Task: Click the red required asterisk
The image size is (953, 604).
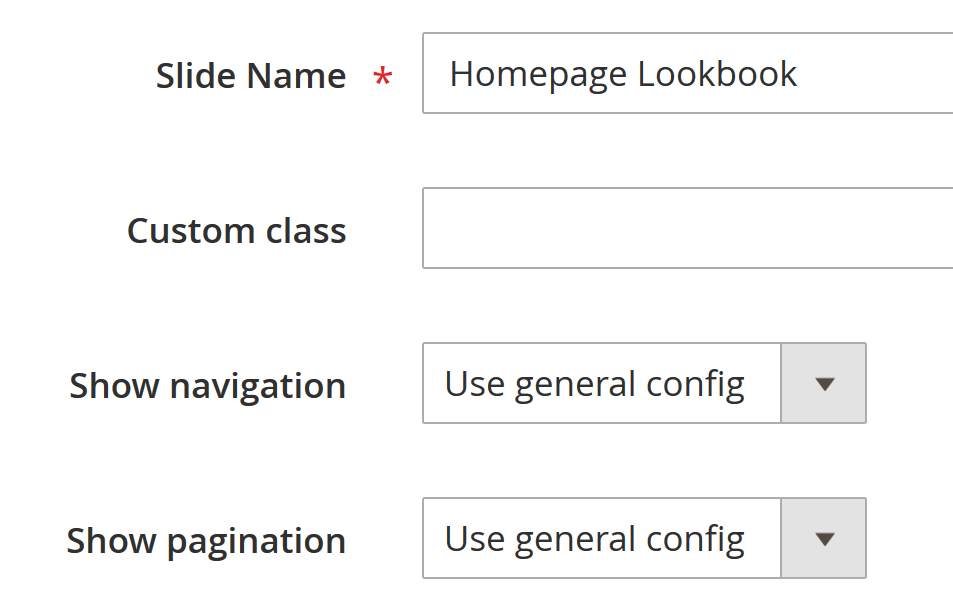Action: (382, 78)
